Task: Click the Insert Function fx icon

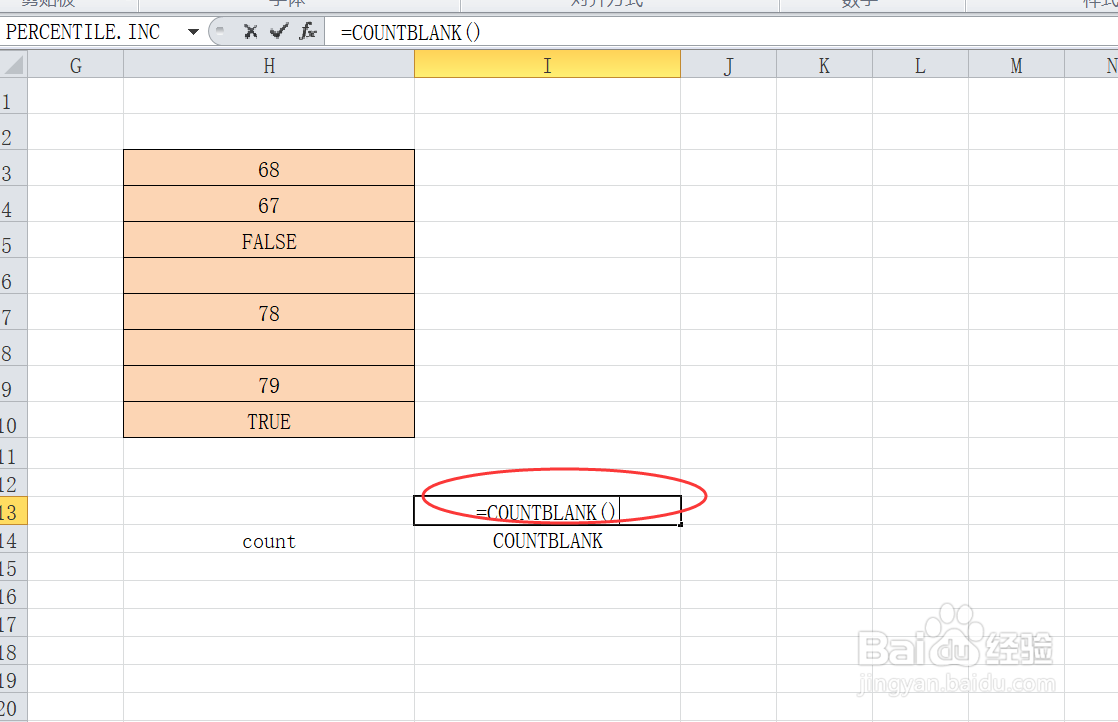Action: 308,31
